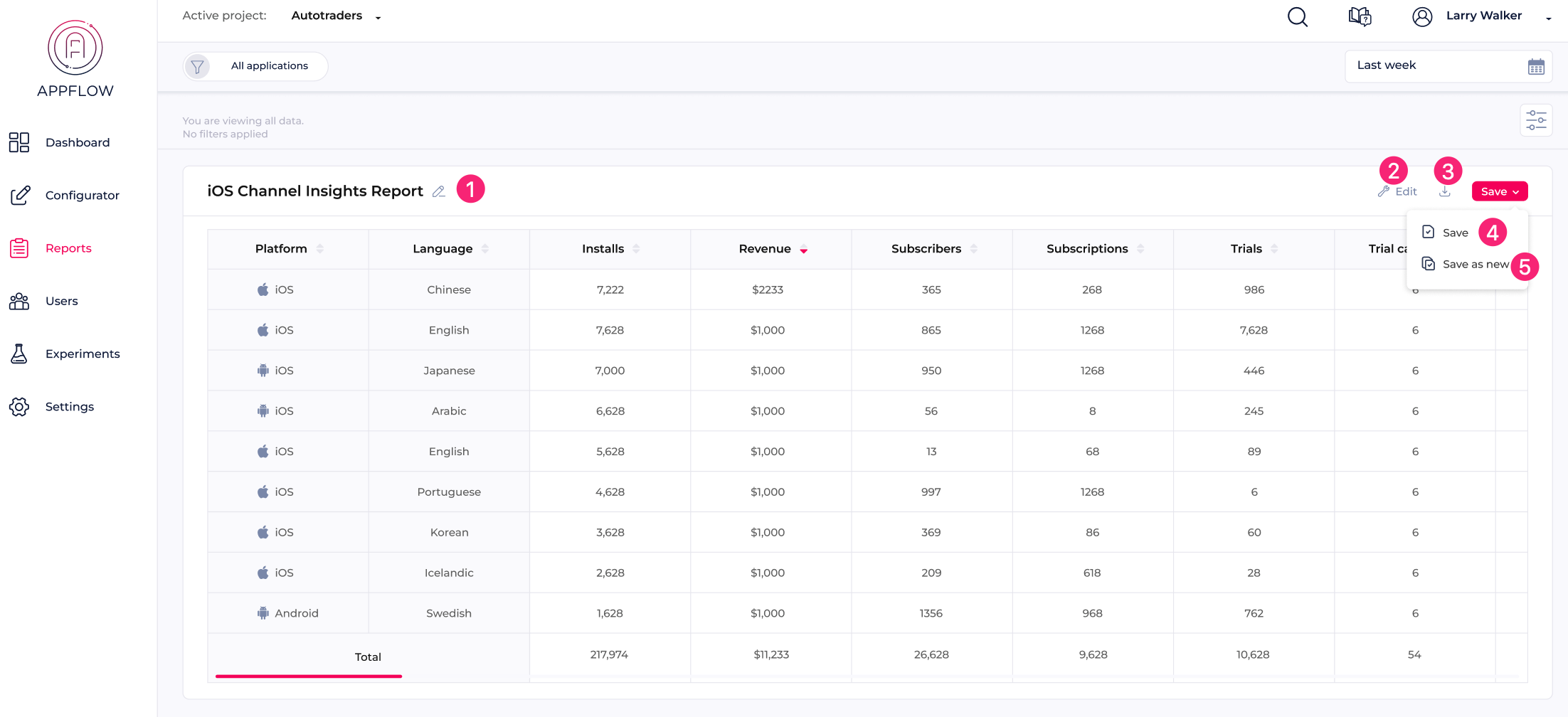Click the Reports icon in sidebar
Image resolution: width=1568 pixels, height=717 pixels.
point(19,248)
